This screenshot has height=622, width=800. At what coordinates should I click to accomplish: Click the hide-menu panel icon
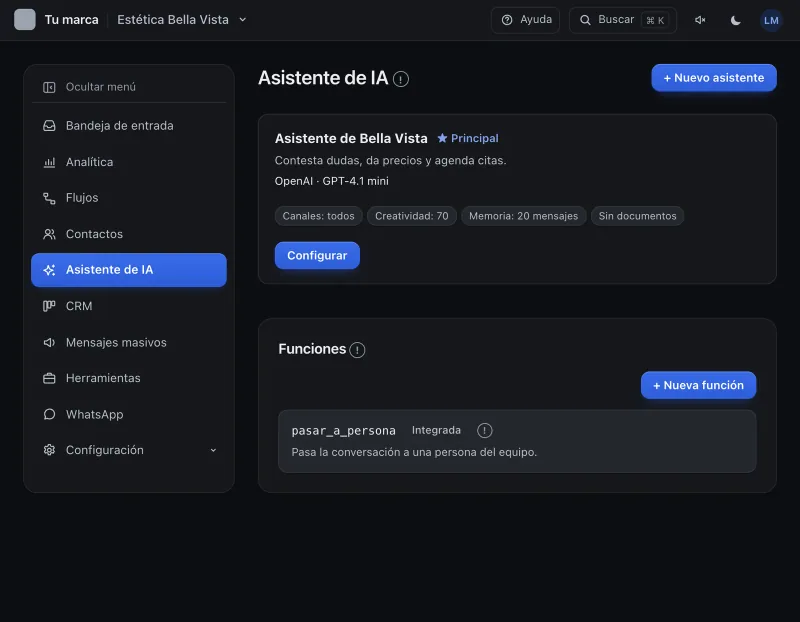pyautogui.click(x=49, y=87)
